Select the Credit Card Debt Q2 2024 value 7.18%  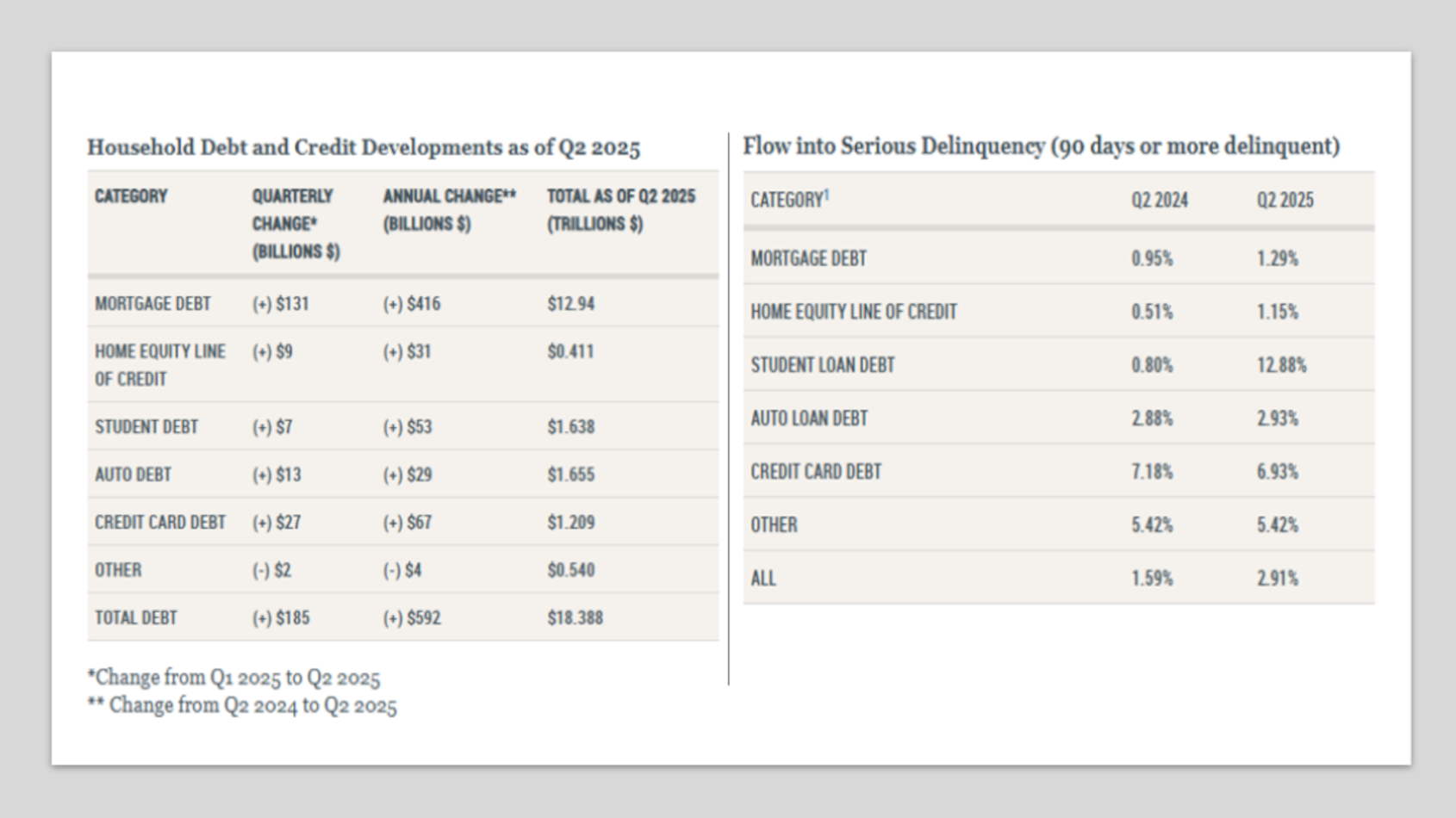click(1152, 472)
